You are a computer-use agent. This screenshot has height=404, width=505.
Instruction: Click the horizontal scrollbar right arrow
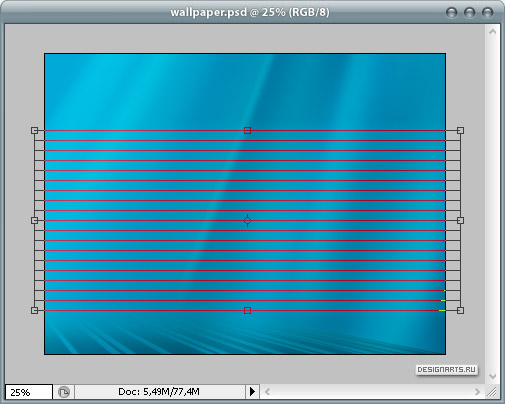477,392
